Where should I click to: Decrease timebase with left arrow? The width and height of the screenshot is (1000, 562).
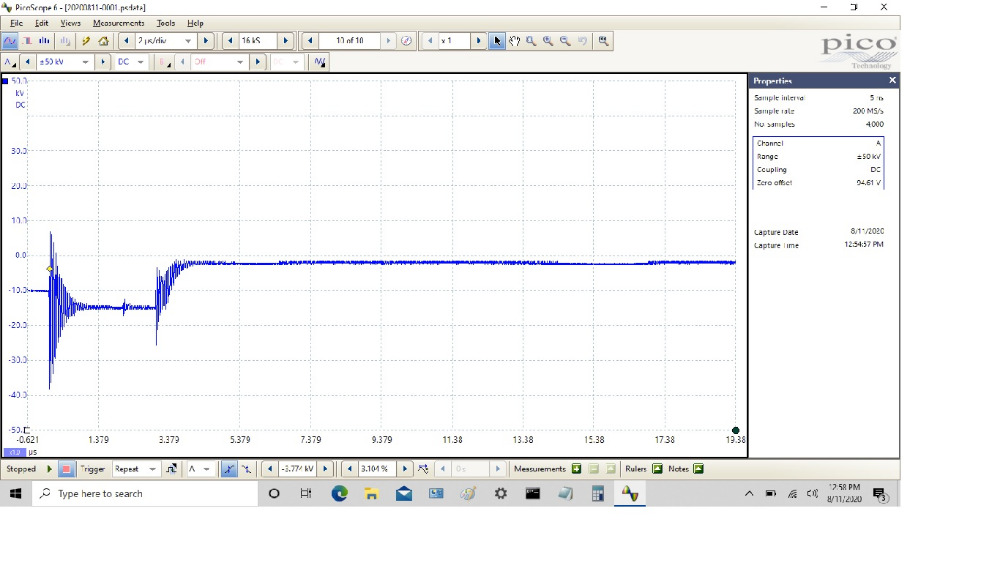(126, 41)
